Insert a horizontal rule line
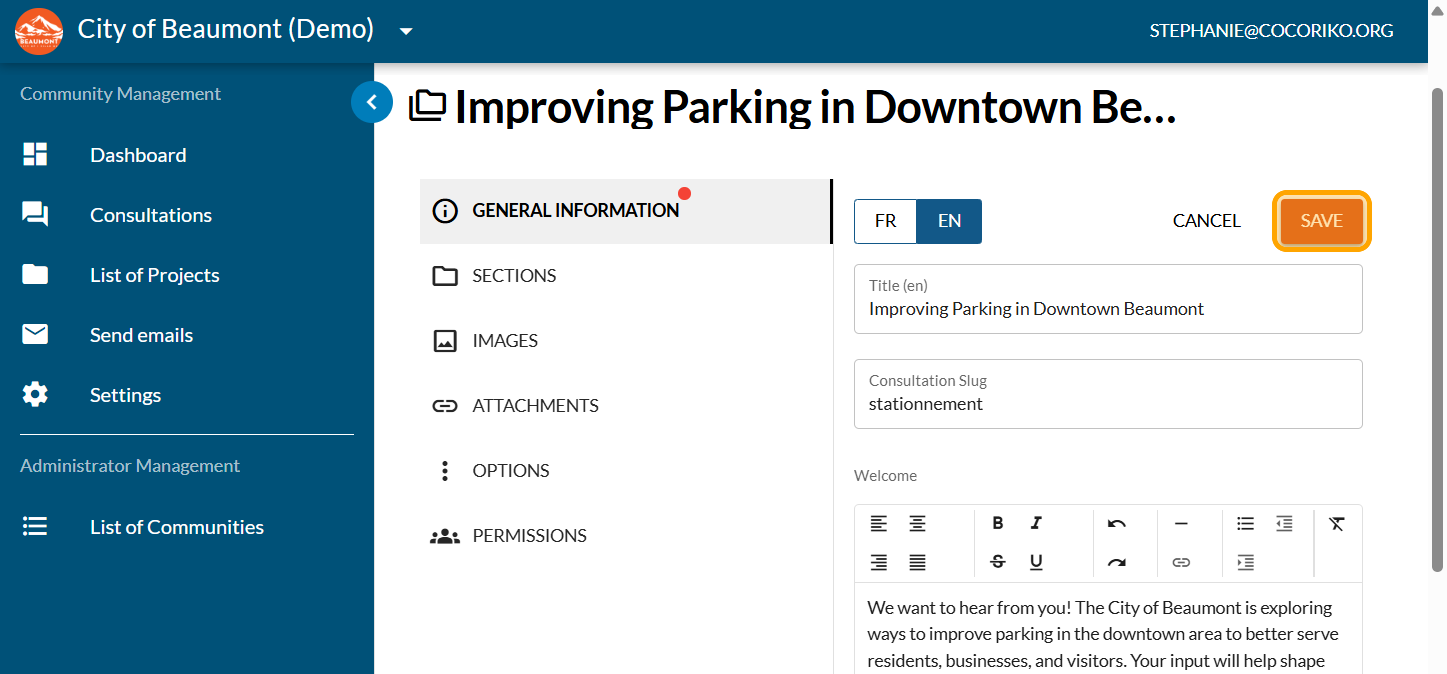1447x674 pixels. tap(1181, 523)
